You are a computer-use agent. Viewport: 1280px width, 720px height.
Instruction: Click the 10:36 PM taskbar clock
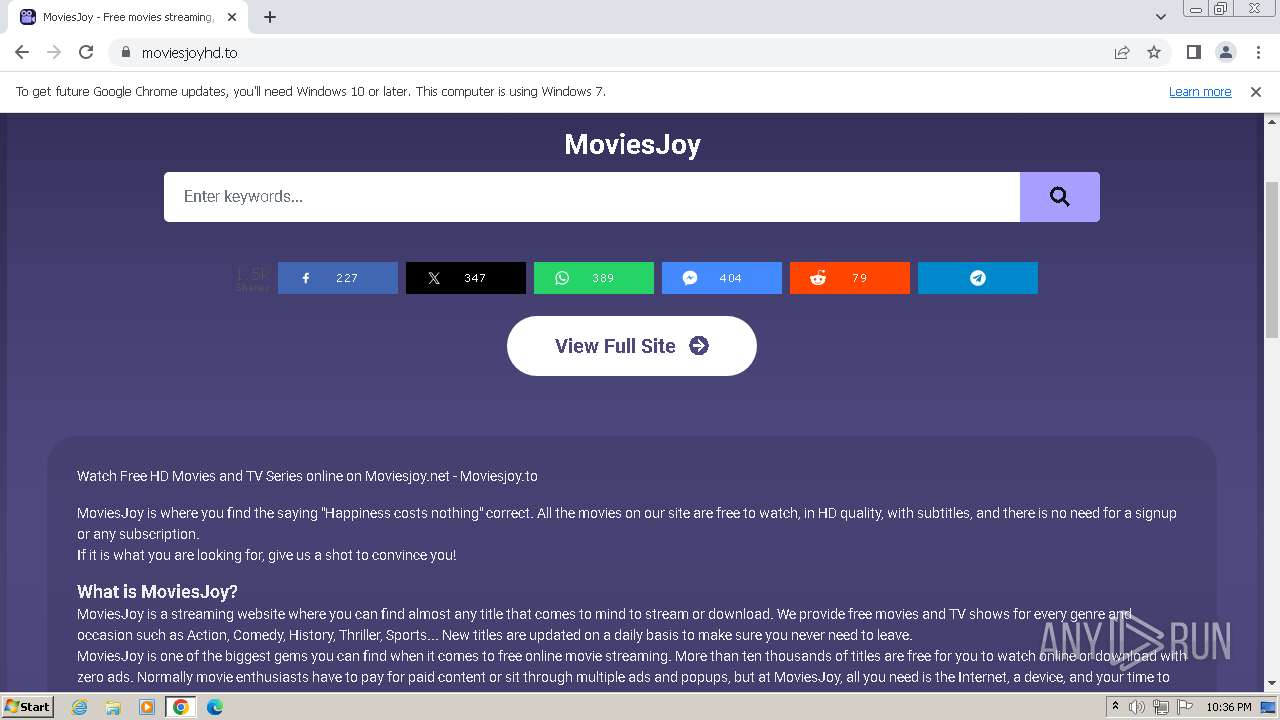tap(1229, 707)
